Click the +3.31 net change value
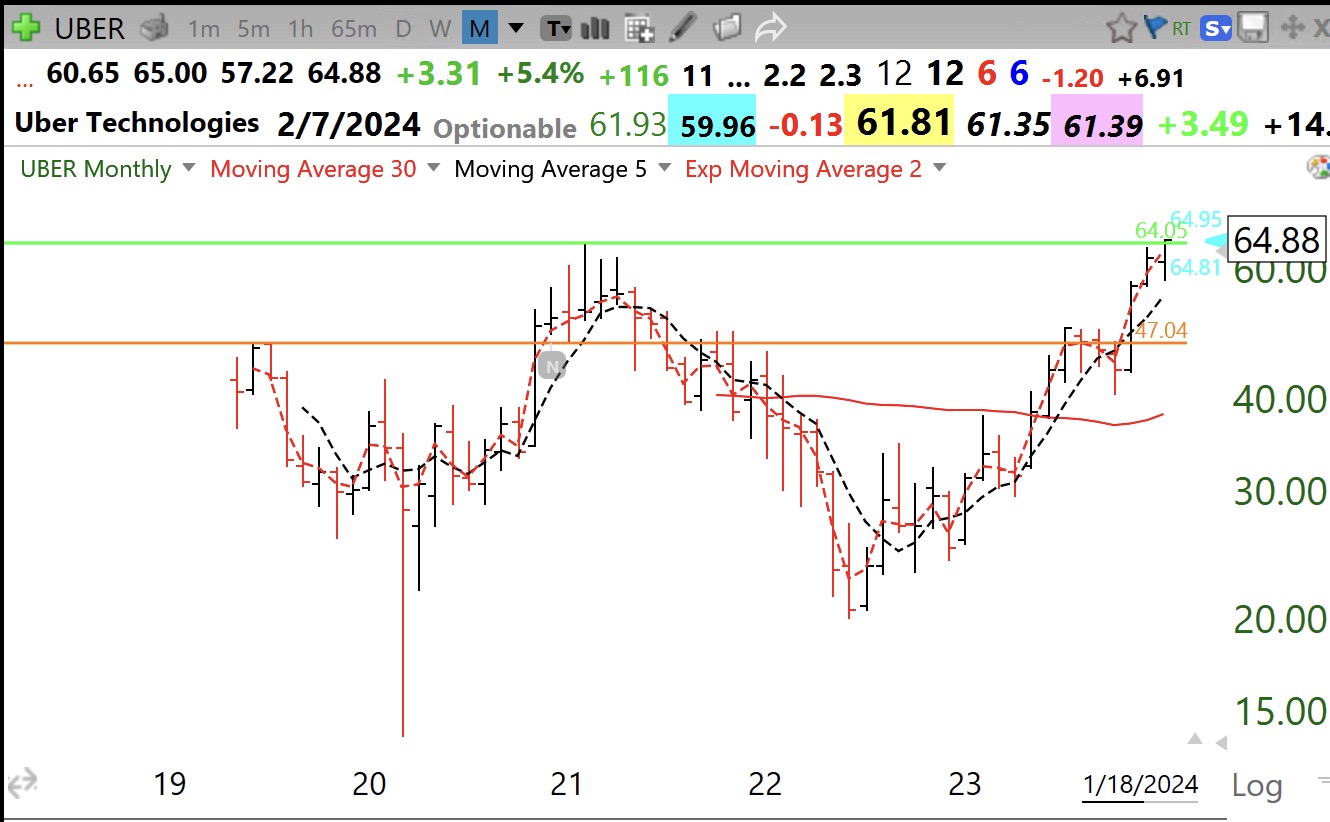The height and width of the screenshot is (822, 1330). point(438,74)
